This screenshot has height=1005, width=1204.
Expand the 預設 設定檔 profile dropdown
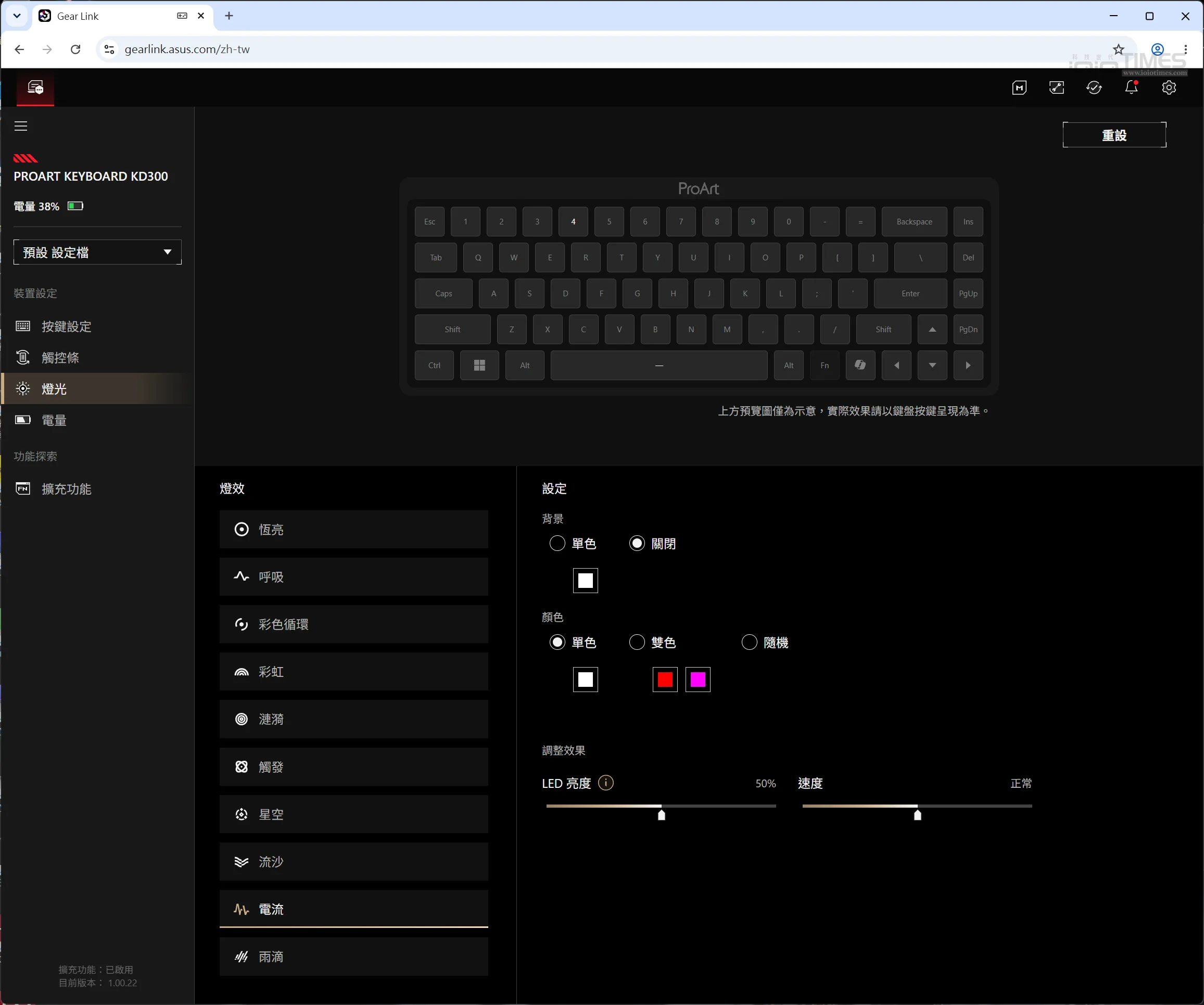(x=97, y=253)
